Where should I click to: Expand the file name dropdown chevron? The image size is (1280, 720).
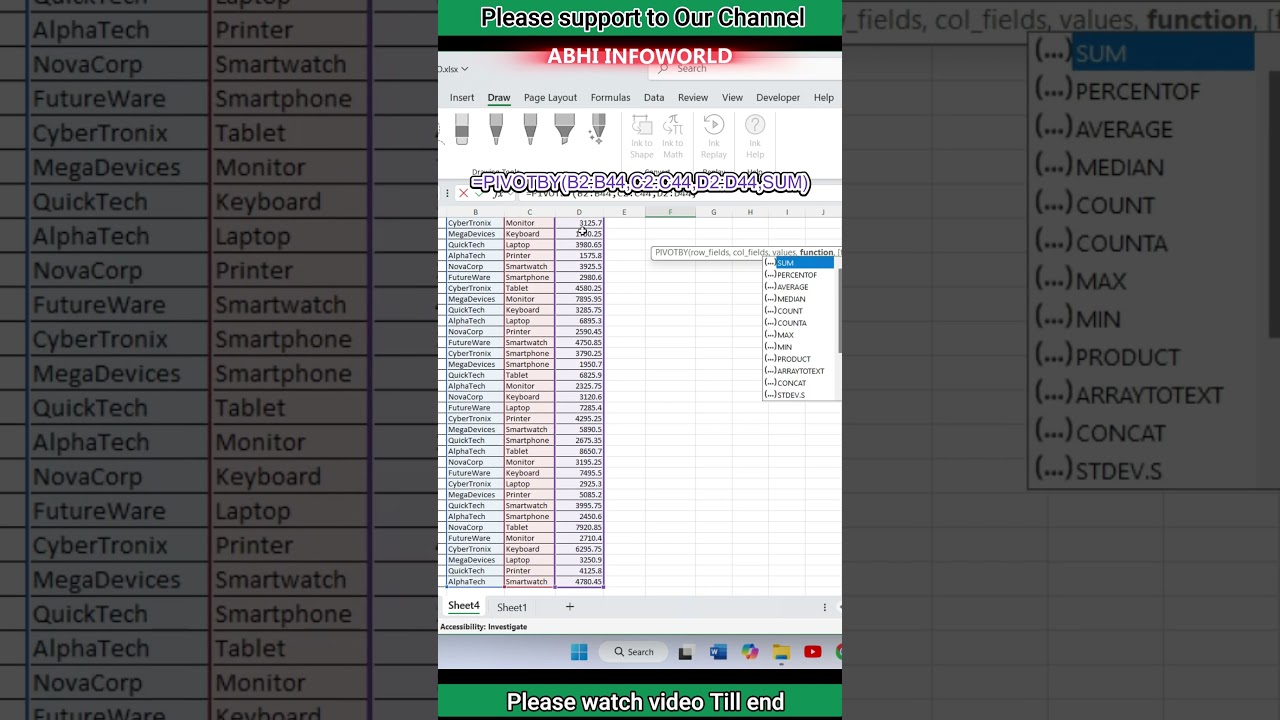pyautogui.click(x=465, y=69)
